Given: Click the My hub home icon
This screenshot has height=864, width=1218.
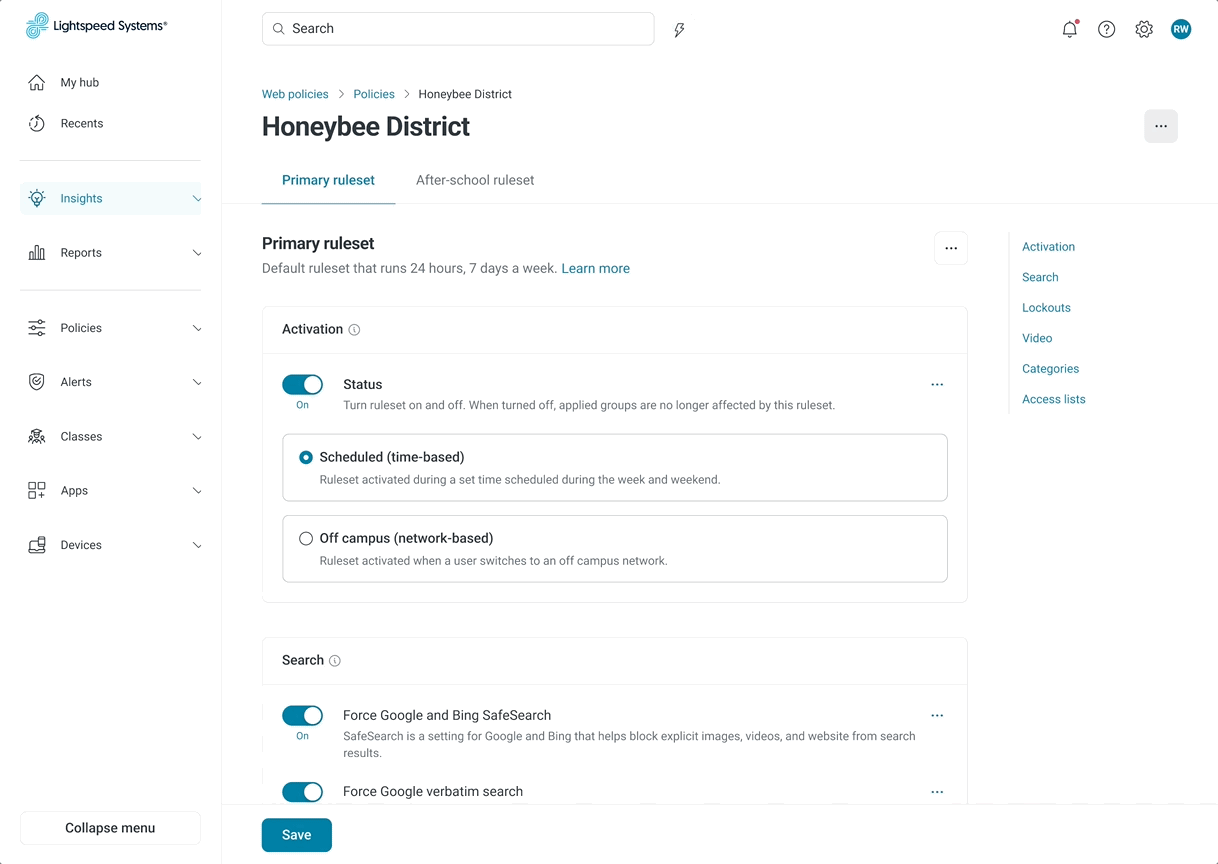Looking at the screenshot, I should pos(37,83).
